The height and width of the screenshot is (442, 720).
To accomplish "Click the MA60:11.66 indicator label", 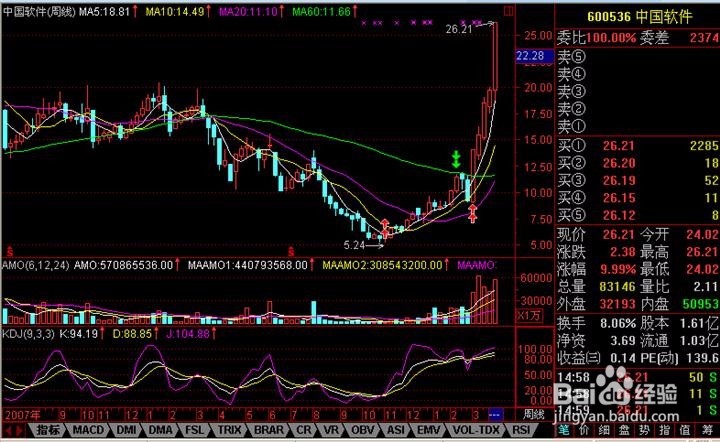I will [x=321, y=11].
